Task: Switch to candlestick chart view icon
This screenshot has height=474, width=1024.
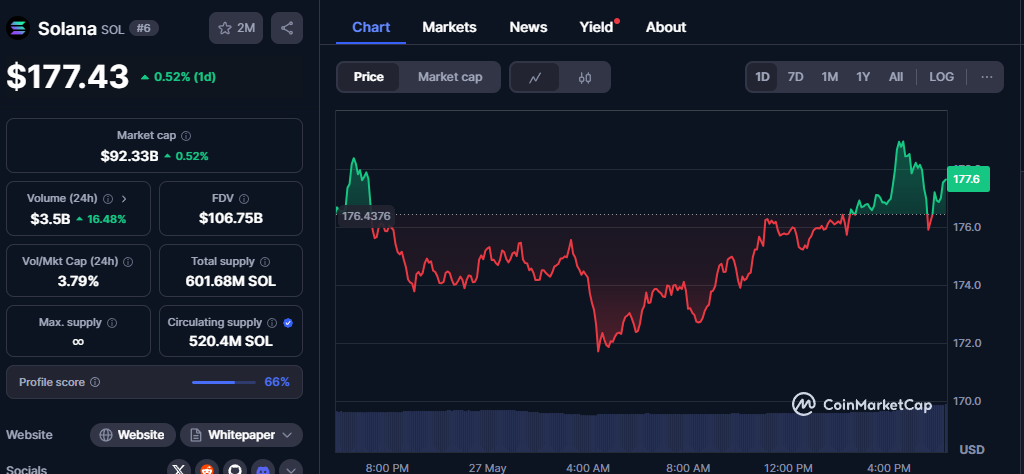Action: (x=584, y=77)
